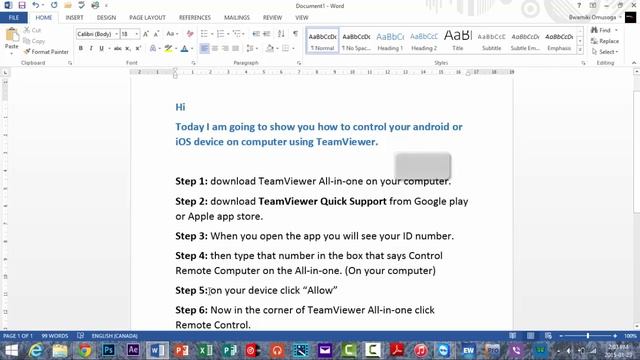Switch to the DESIGN tab
This screenshot has height=360, width=640.
tap(106, 18)
